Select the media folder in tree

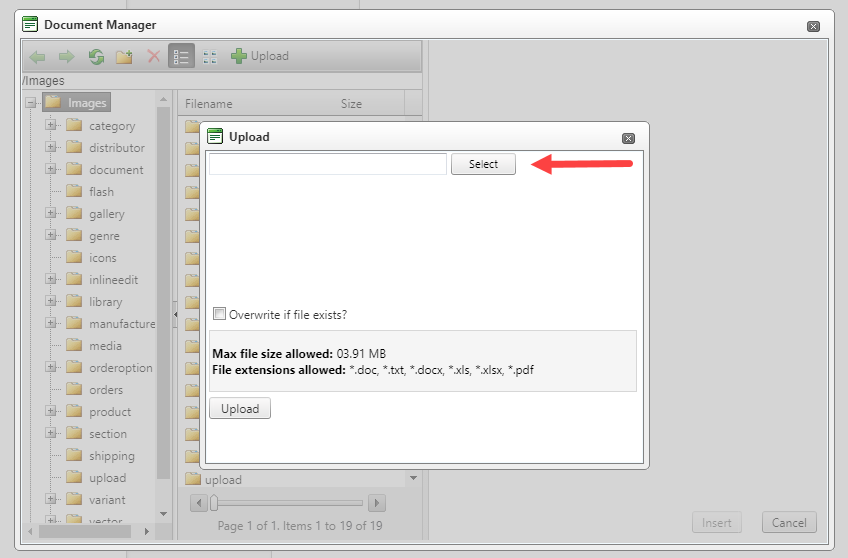pos(94,346)
